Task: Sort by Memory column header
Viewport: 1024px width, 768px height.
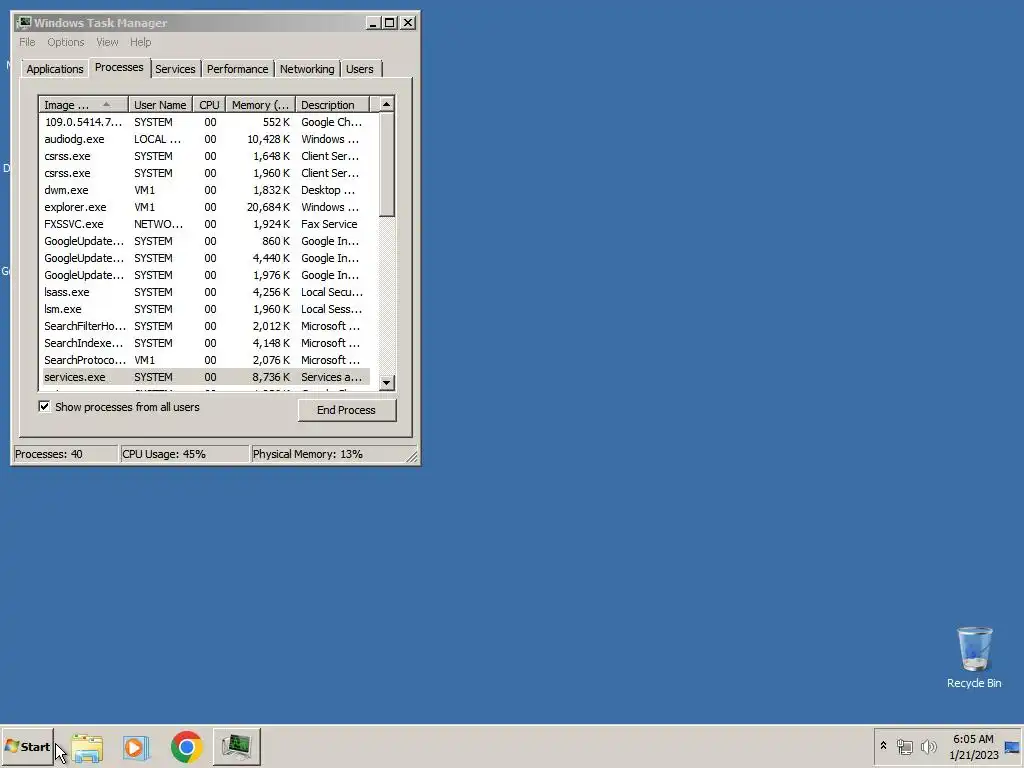Action: (x=261, y=105)
